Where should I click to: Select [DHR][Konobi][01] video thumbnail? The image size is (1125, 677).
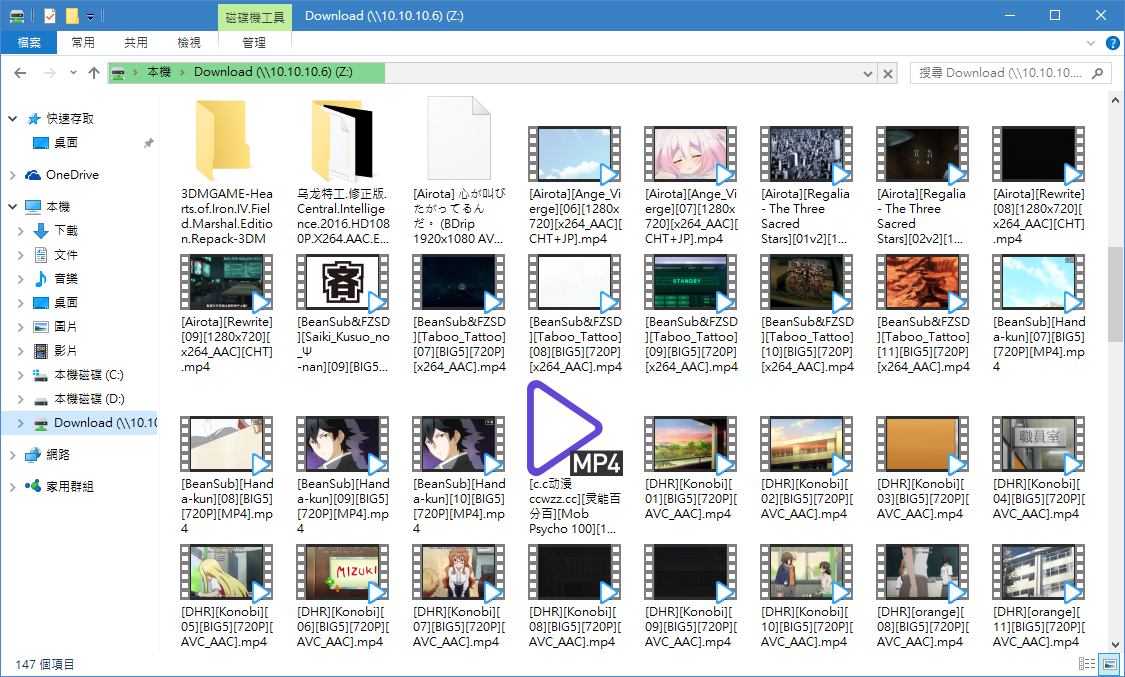[x=690, y=445]
